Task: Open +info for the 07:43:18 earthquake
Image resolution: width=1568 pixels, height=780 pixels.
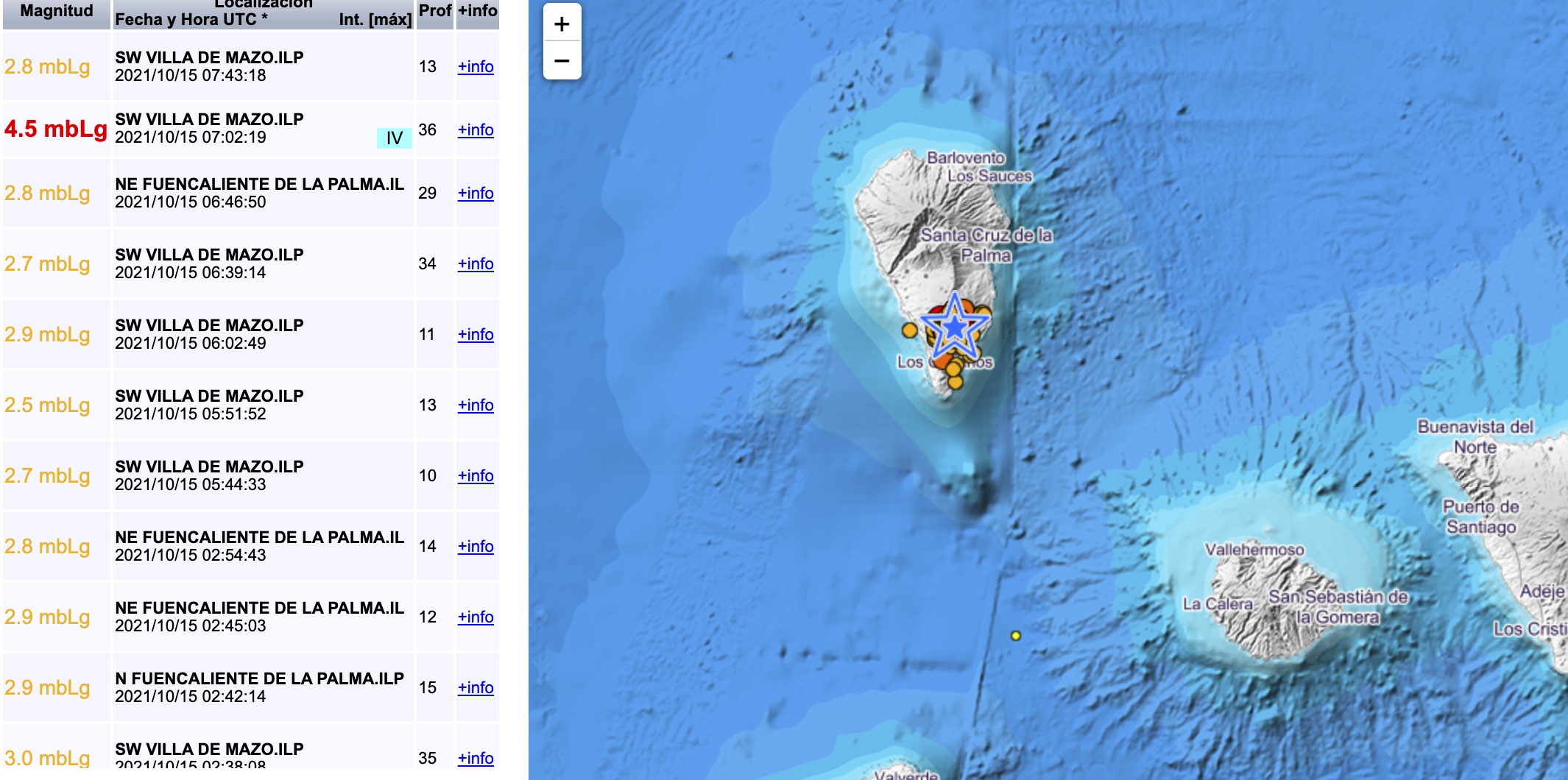Action: [476, 66]
